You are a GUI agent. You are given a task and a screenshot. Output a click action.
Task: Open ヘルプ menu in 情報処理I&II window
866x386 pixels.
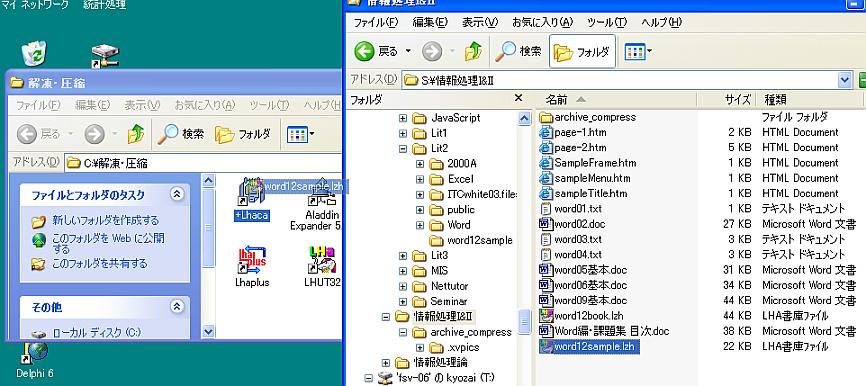click(x=661, y=23)
